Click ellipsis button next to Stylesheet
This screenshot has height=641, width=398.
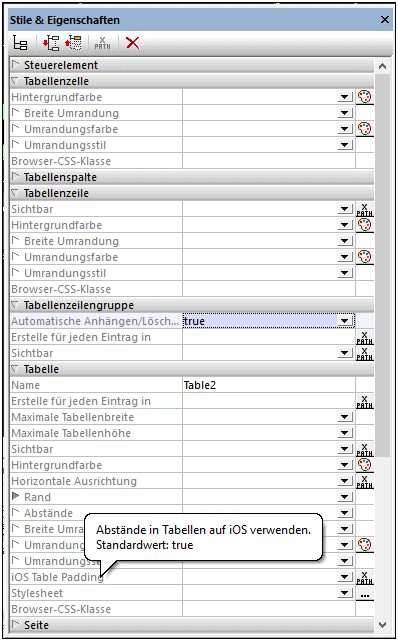365,593
